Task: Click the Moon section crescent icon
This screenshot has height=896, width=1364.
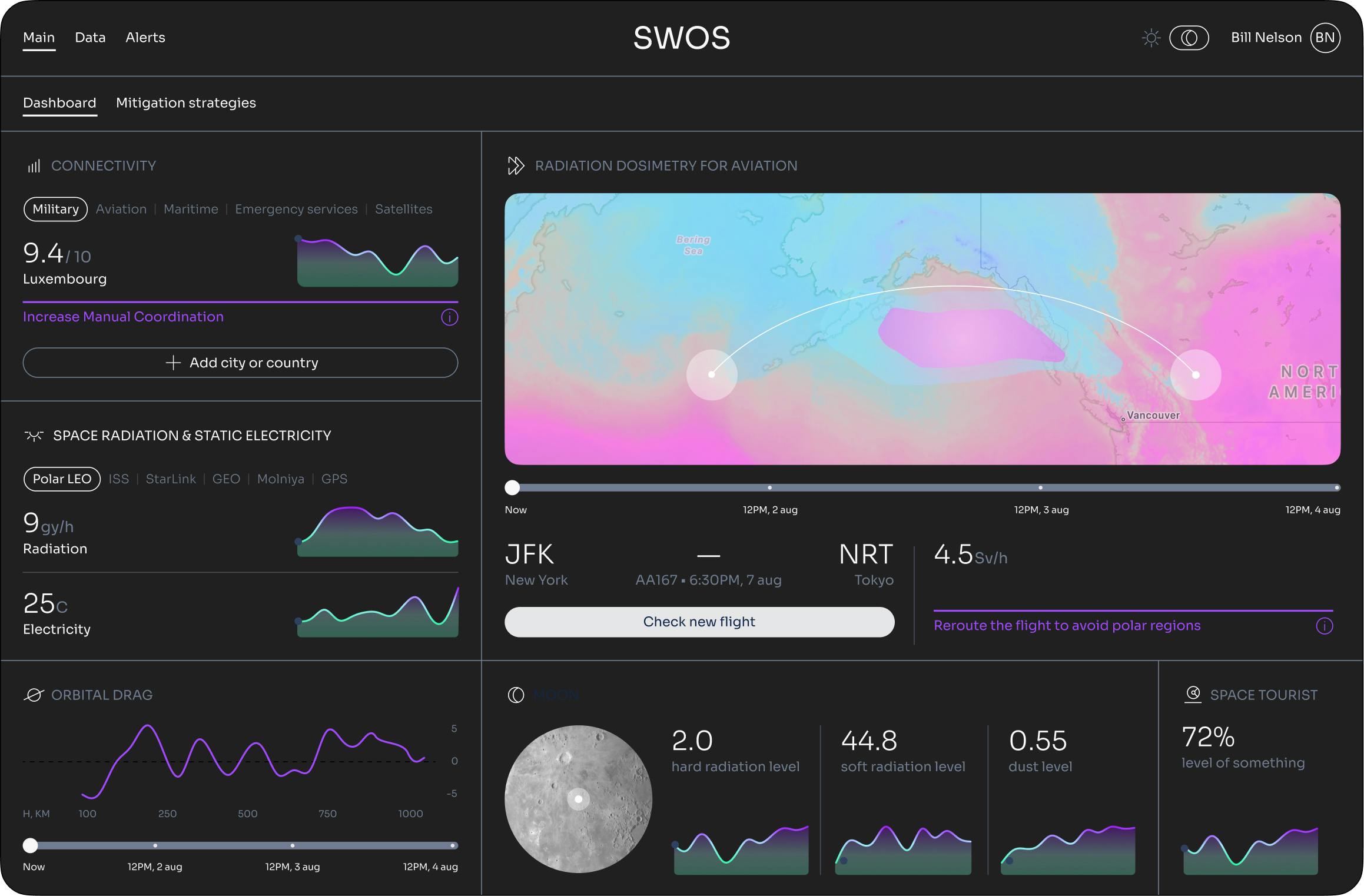Action: (516, 695)
